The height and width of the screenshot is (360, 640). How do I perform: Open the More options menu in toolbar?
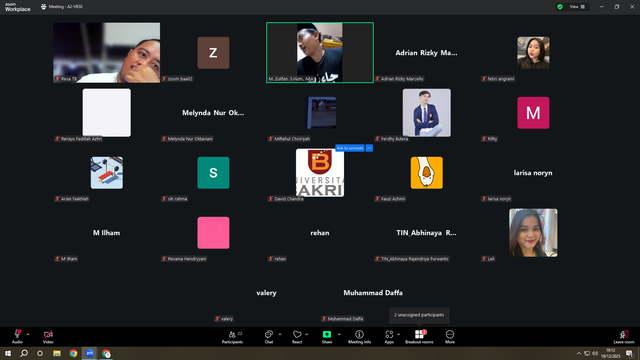(x=450, y=337)
